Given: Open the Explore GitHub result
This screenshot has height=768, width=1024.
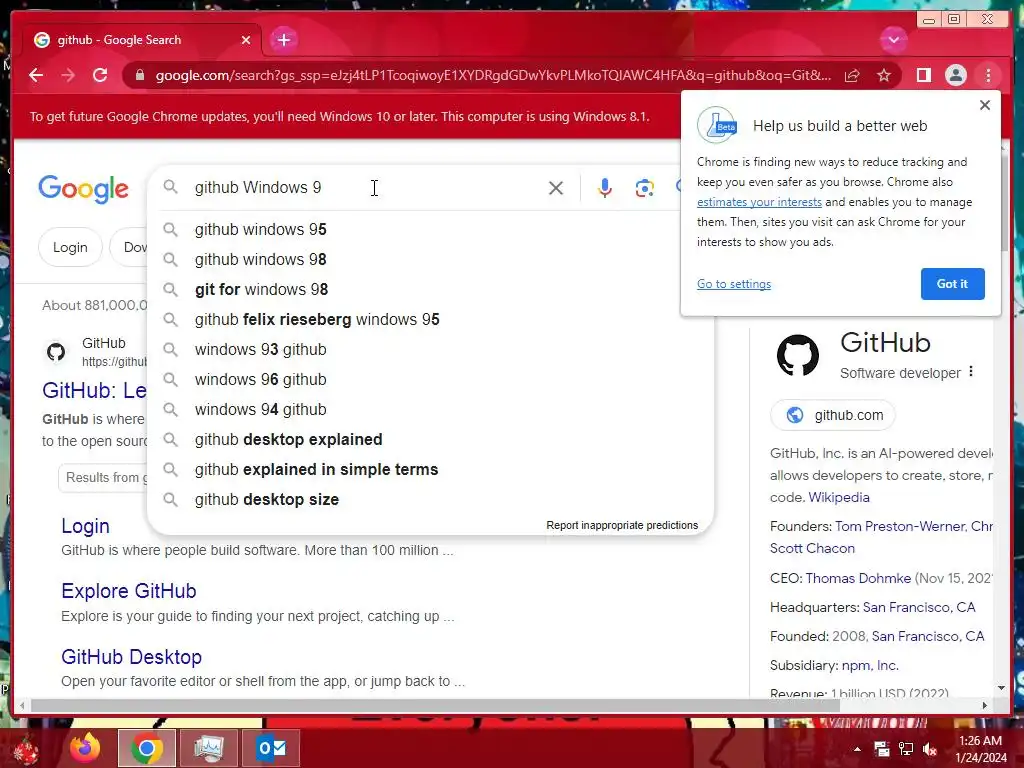Looking at the screenshot, I should point(129,590).
